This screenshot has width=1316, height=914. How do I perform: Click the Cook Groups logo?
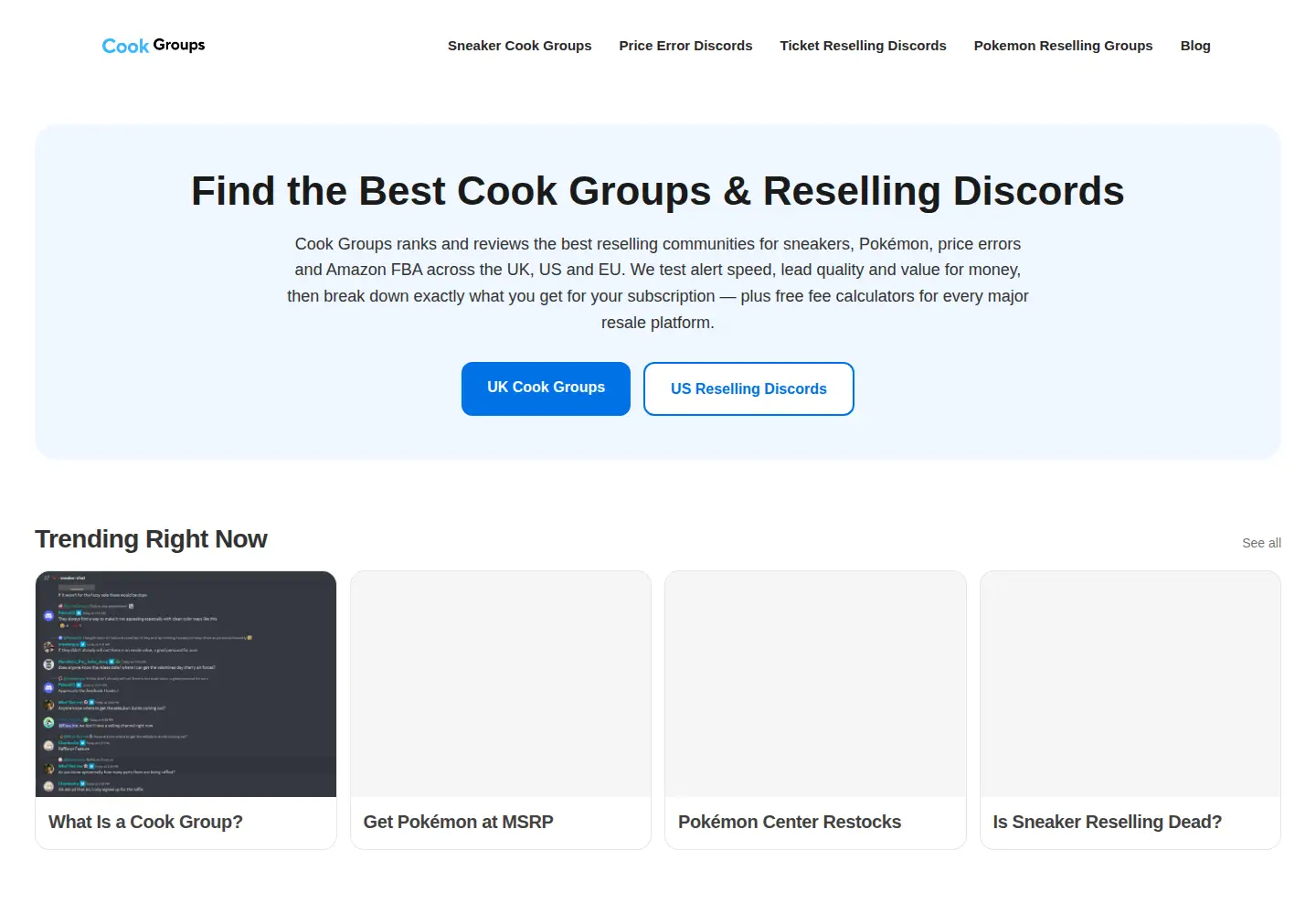pos(154,46)
